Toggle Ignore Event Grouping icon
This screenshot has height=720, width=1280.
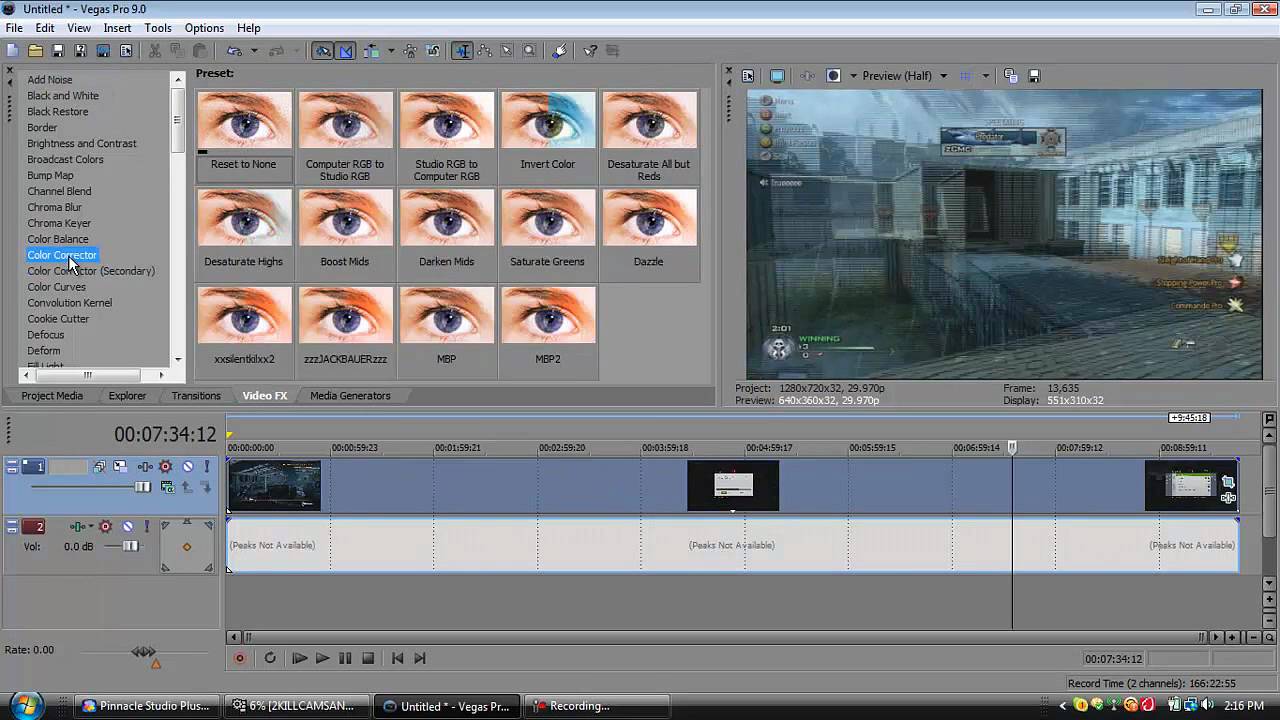click(x=432, y=51)
